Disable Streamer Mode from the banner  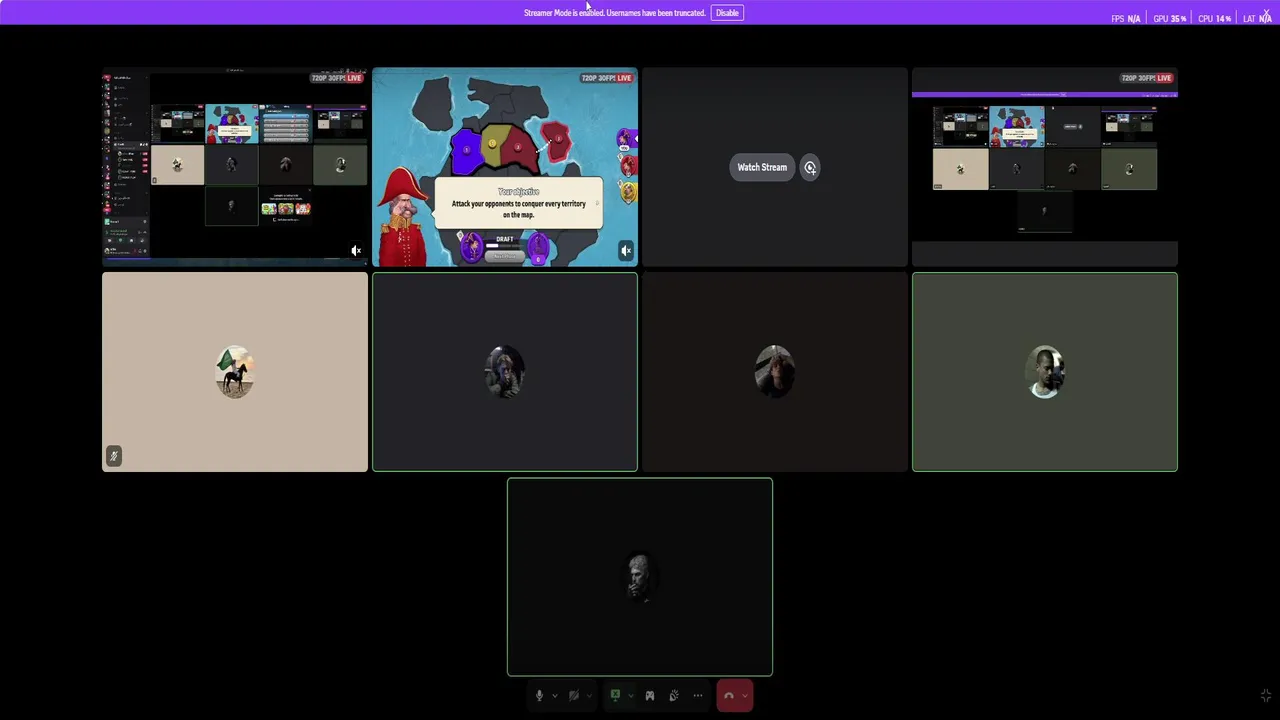coord(727,13)
